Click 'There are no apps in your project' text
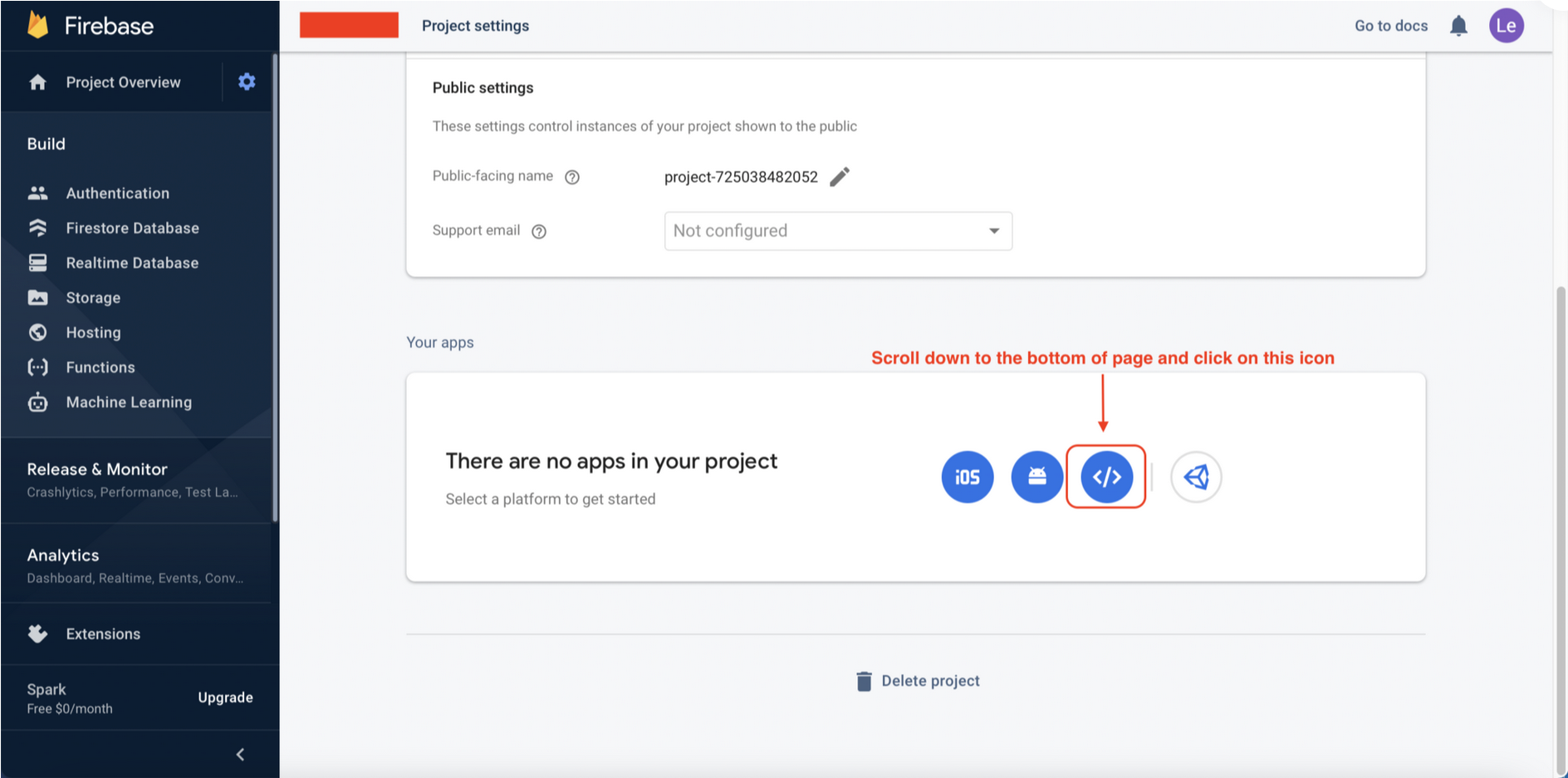The width and height of the screenshot is (1568, 778). click(611, 461)
